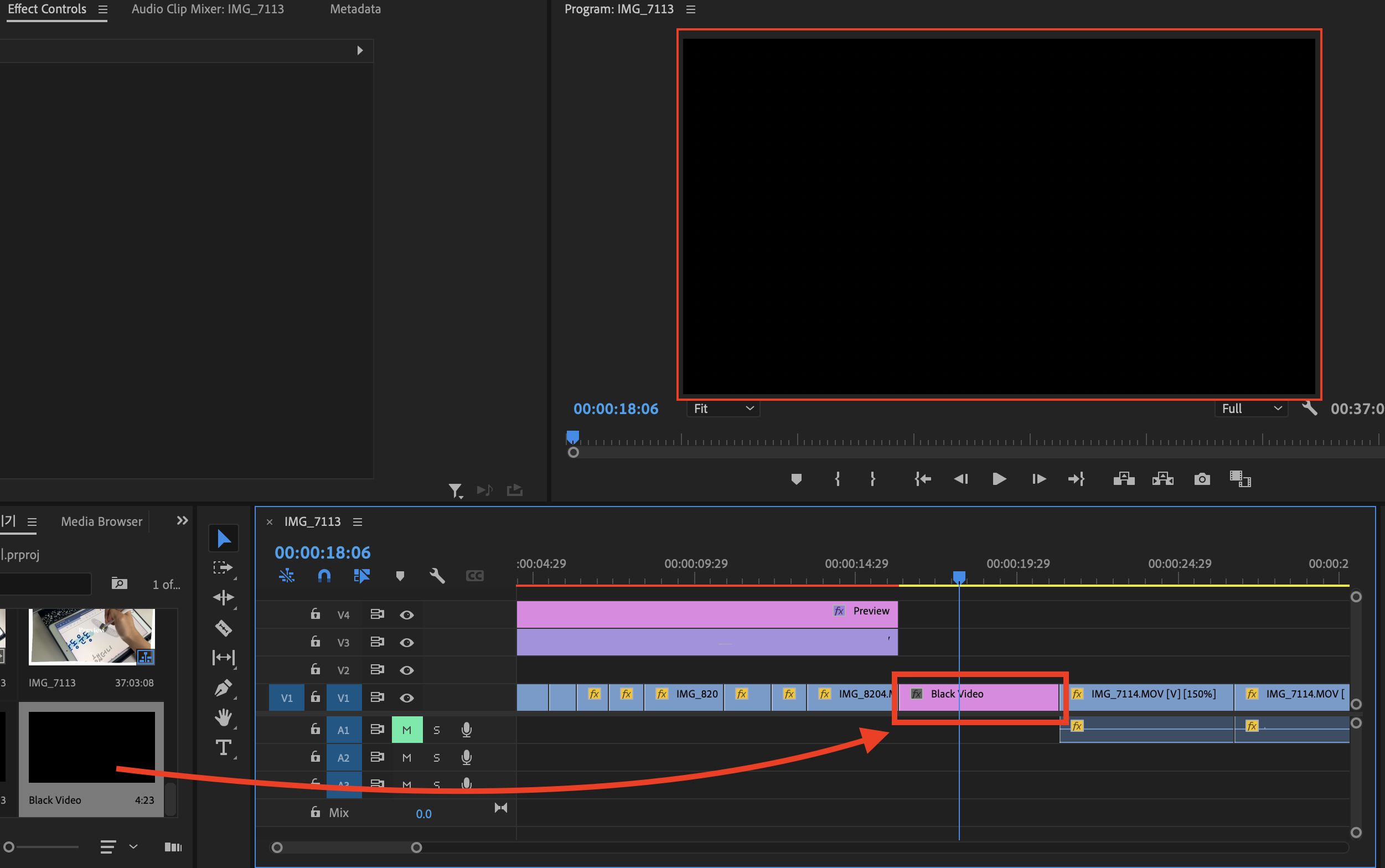Toggle Snap in Timeline magnet icon

pos(324,576)
